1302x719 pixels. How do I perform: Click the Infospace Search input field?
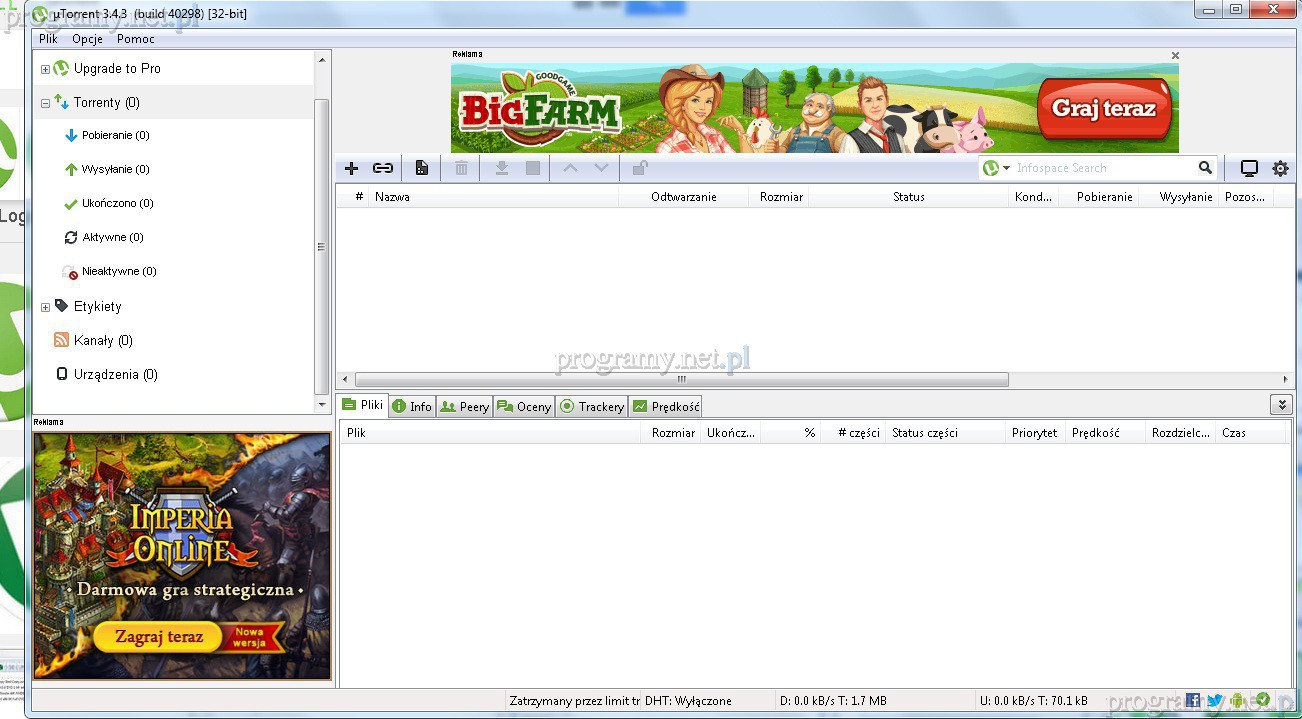(1100, 168)
